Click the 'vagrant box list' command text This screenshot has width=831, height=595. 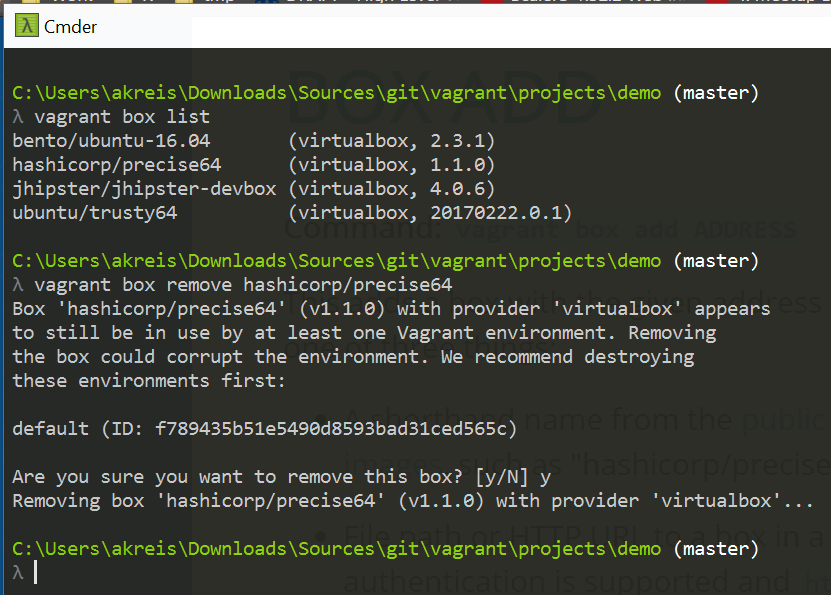coord(120,117)
